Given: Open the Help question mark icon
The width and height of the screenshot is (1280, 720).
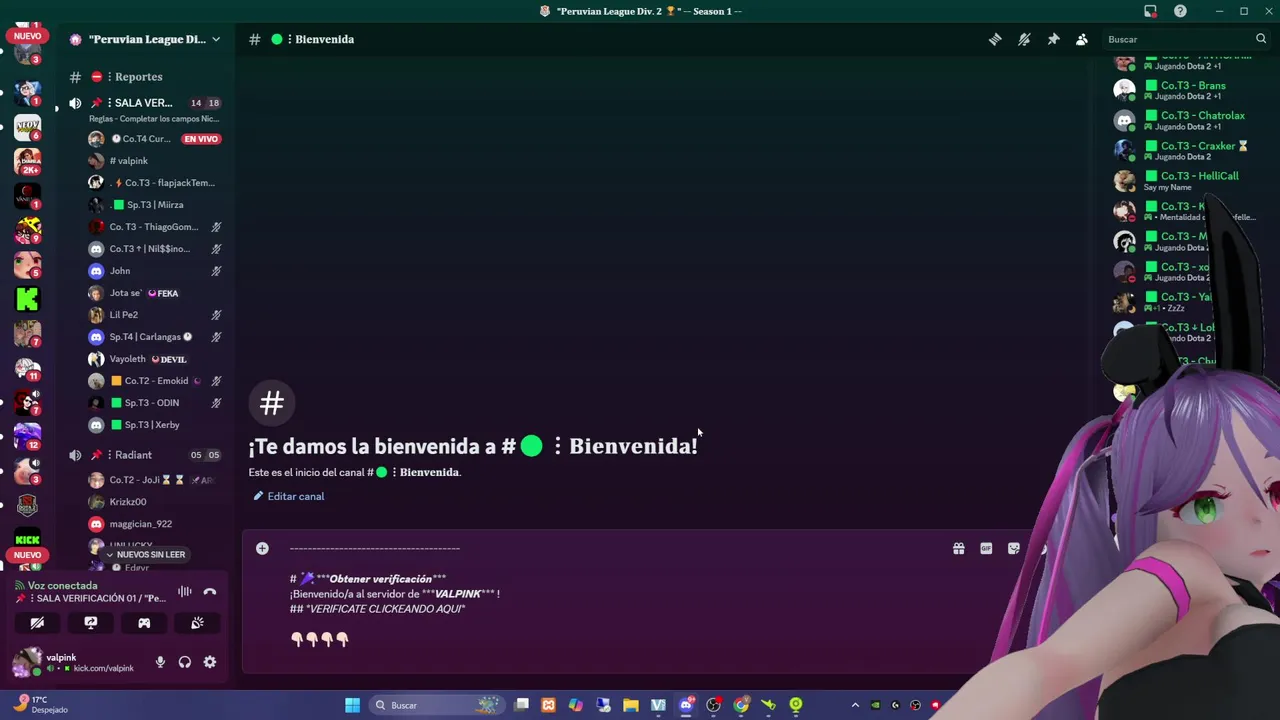Looking at the screenshot, I should click(1181, 11).
